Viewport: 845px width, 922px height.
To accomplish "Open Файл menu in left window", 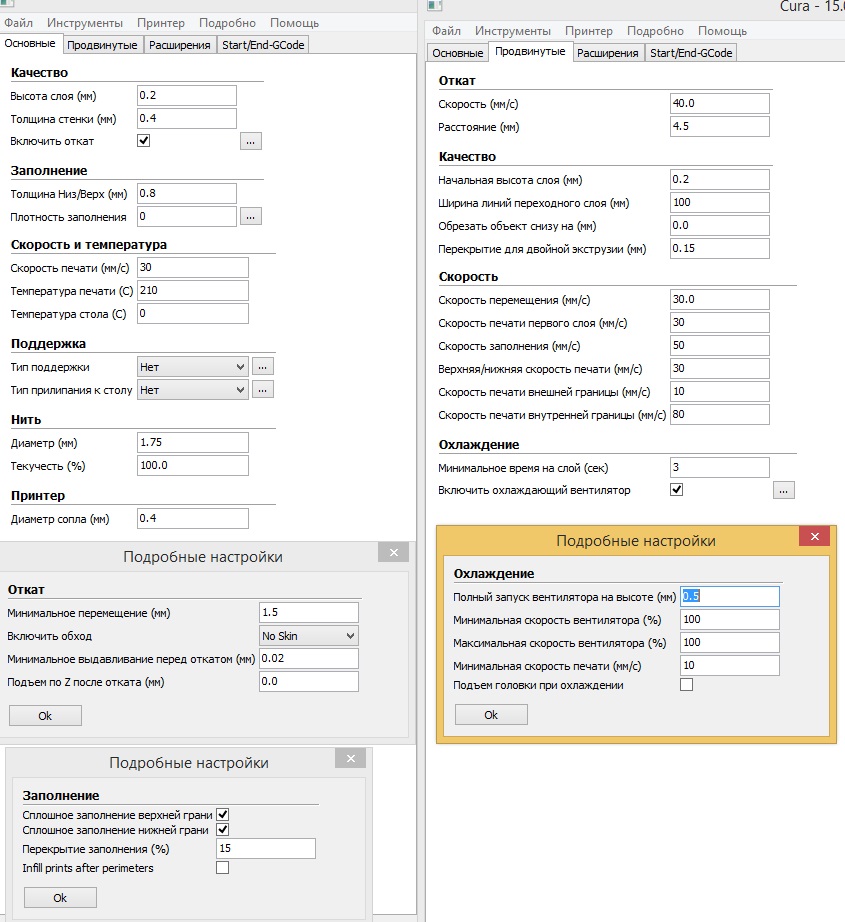I will (x=18, y=23).
